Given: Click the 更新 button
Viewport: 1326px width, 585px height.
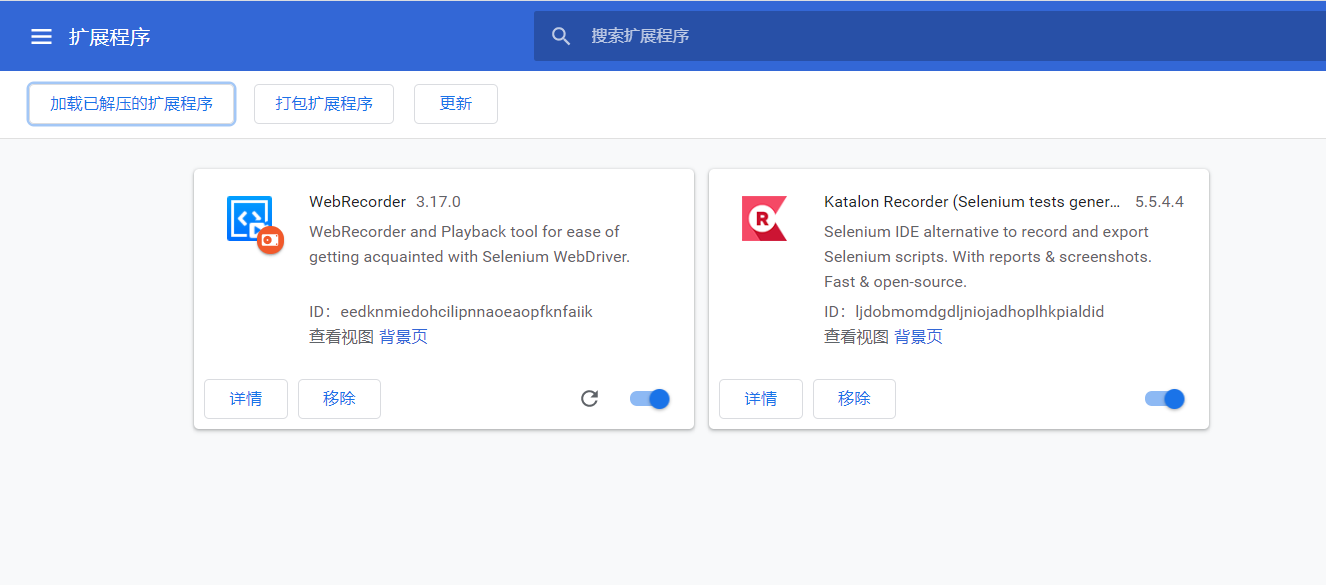Looking at the screenshot, I should (456, 104).
